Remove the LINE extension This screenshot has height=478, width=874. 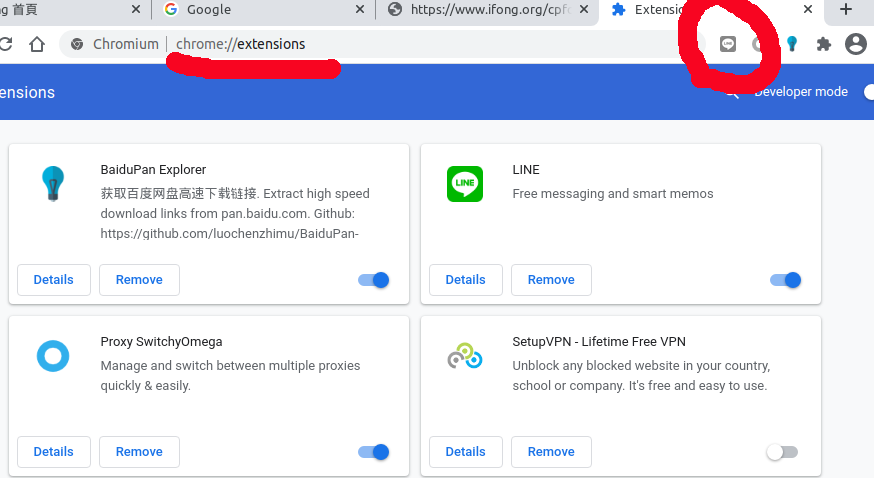coord(551,280)
